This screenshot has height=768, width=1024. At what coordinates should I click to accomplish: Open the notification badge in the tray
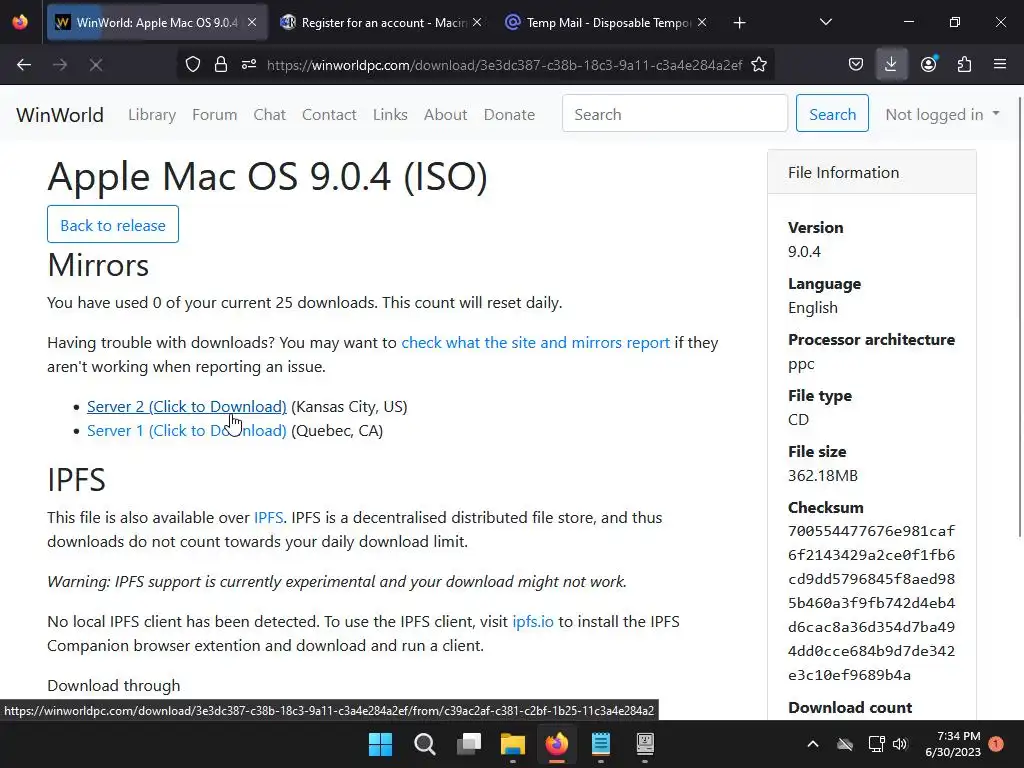coord(996,744)
